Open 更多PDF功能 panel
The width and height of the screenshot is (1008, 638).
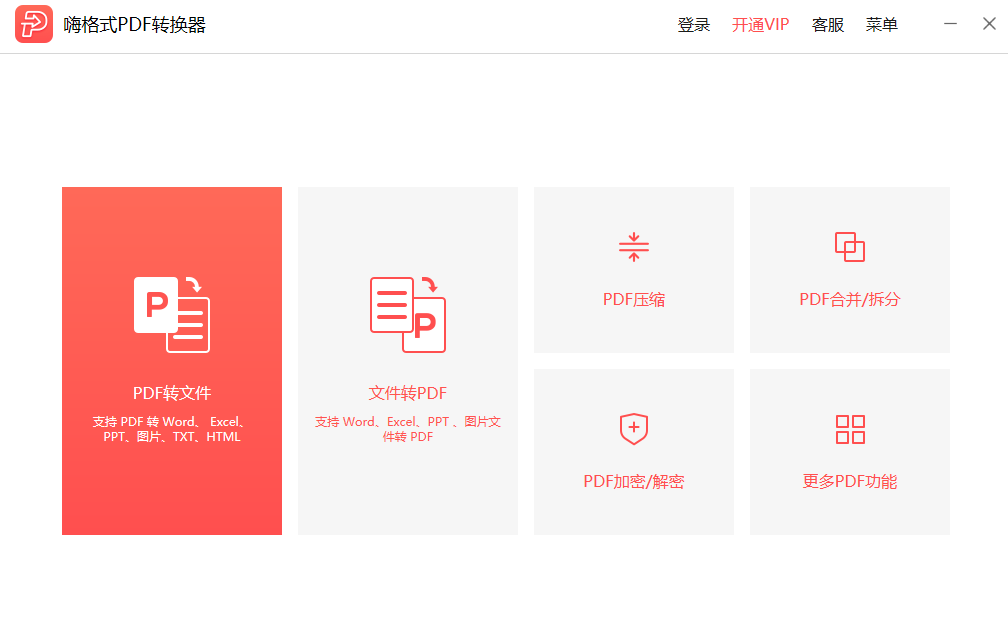pyautogui.click(x=849, y=451)
